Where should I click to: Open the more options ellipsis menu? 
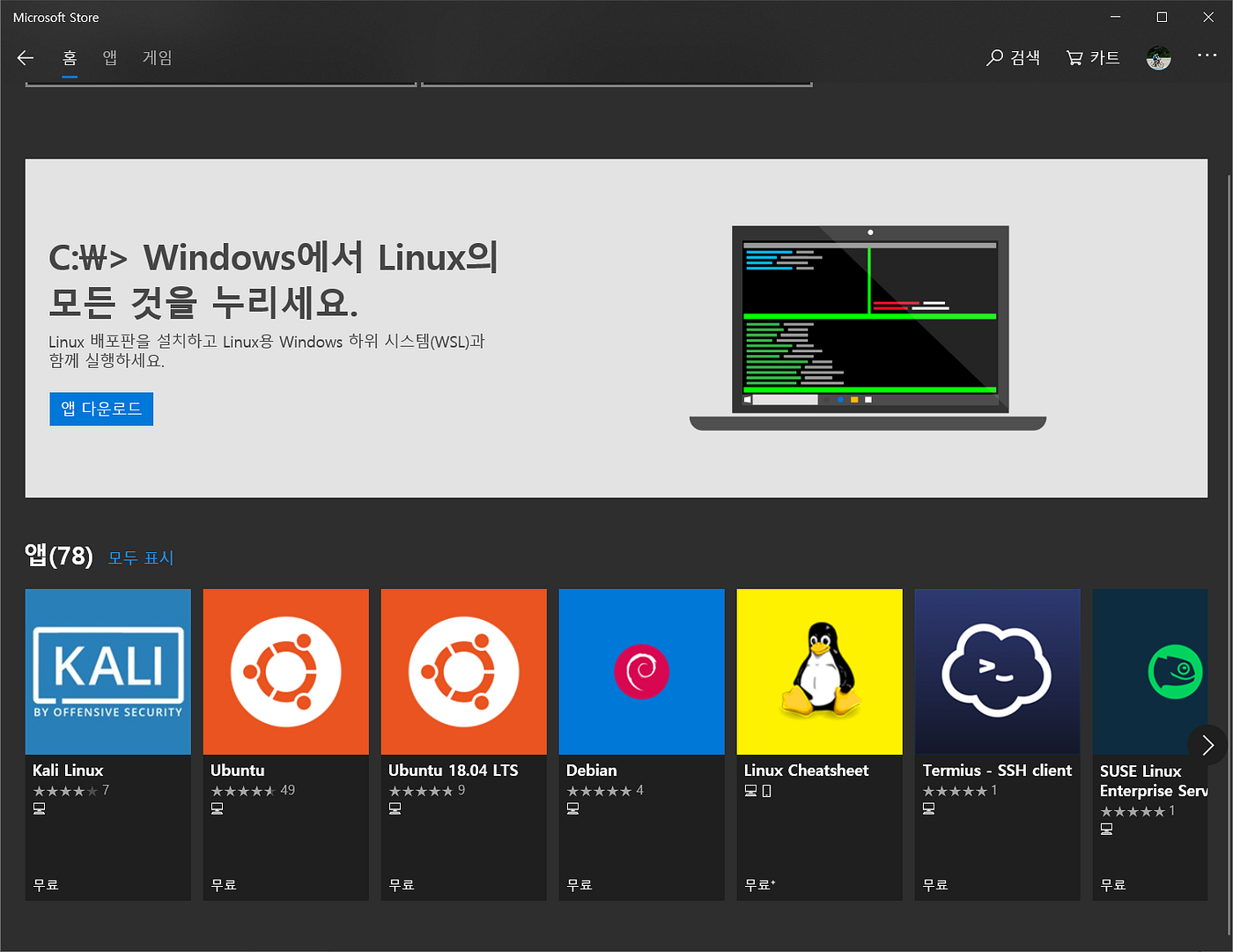(1207, 55)
